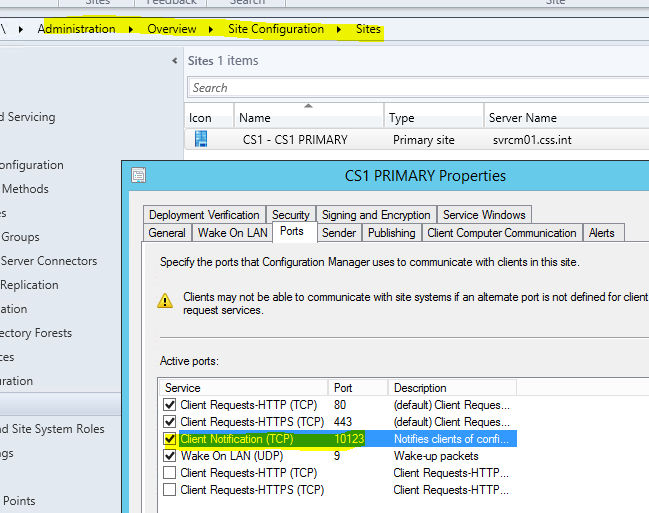
Task: Open the Deployment Verification tab
Action: pos(204,214)
